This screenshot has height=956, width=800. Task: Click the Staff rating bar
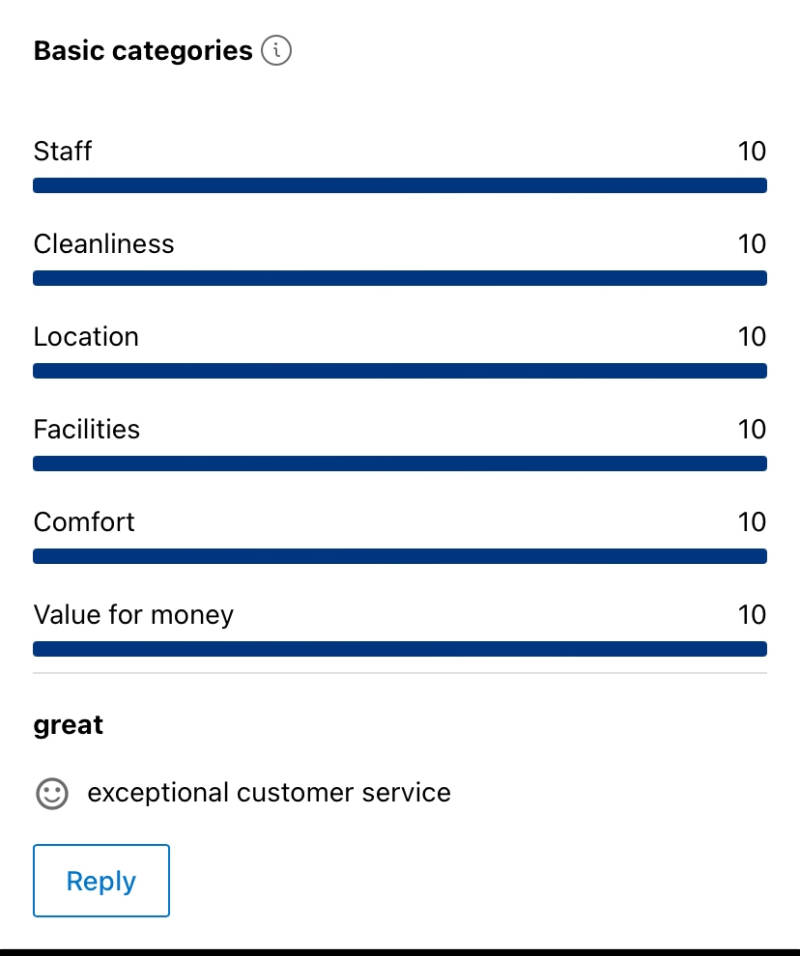pyautogui.click(x=400, y=185)
